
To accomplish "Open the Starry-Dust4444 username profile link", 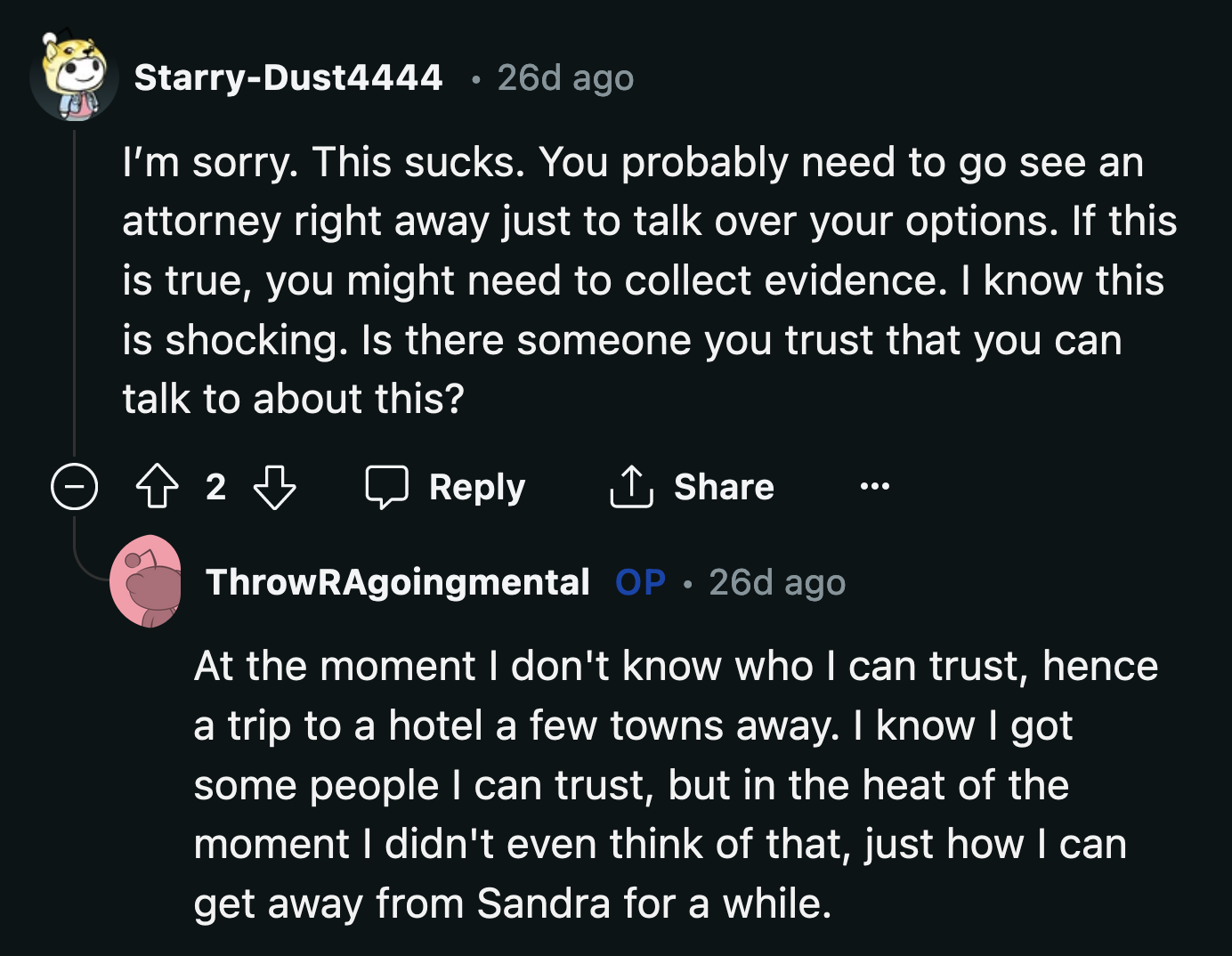I will click(x=288, y=77).
